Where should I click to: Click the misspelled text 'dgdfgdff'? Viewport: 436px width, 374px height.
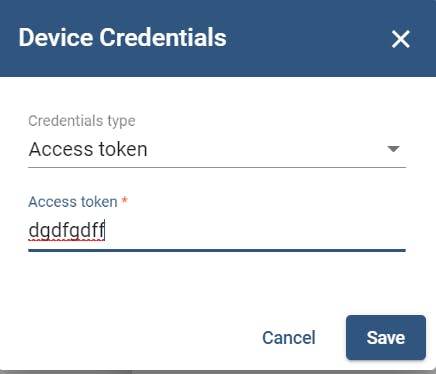(x=67, y=230)
